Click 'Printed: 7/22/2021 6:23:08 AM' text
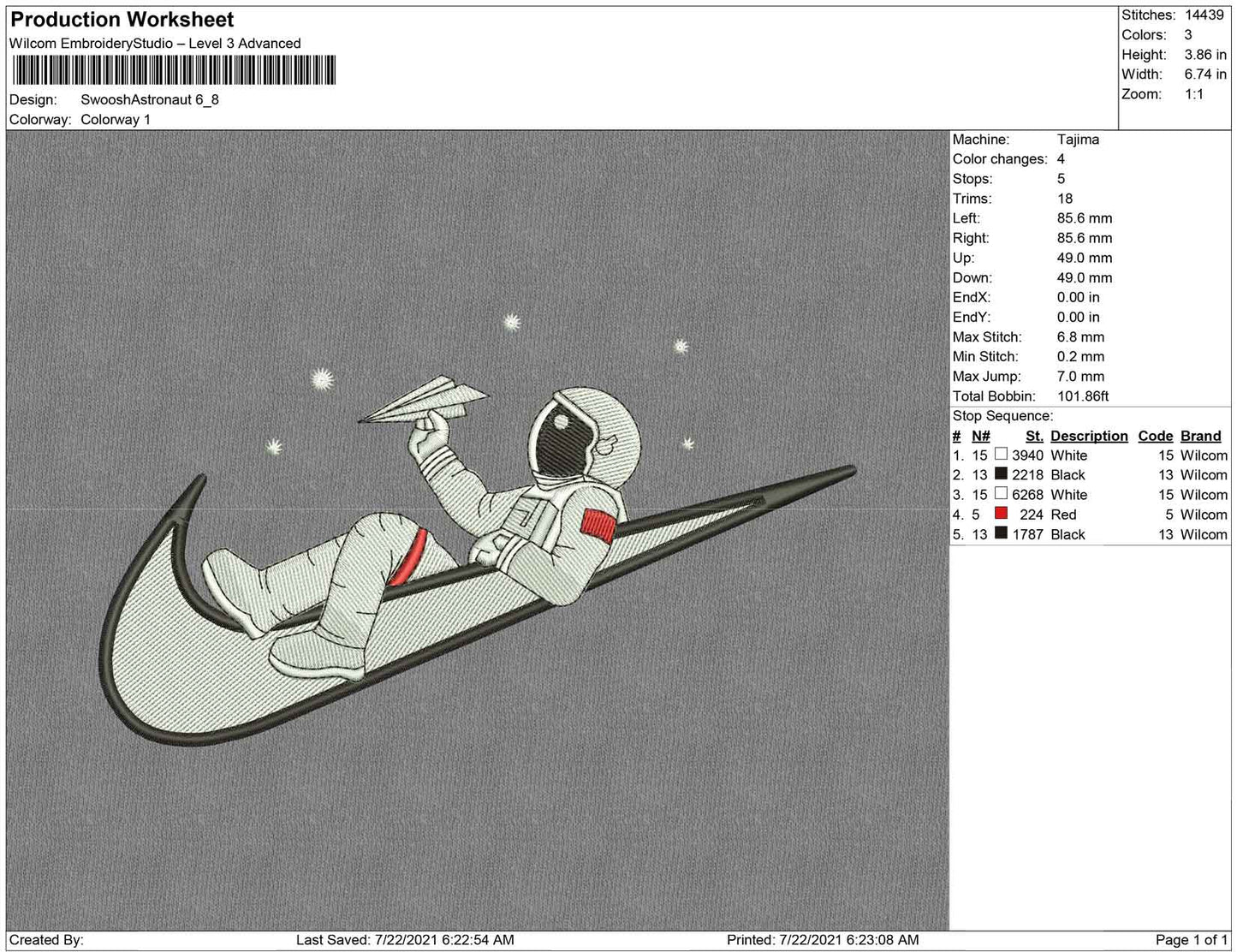 pyautogui.click(x=823, y=940)
